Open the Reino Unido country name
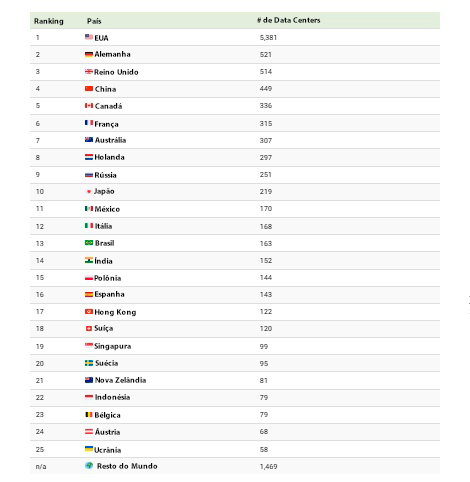470x482 pixels. point(116,72)
